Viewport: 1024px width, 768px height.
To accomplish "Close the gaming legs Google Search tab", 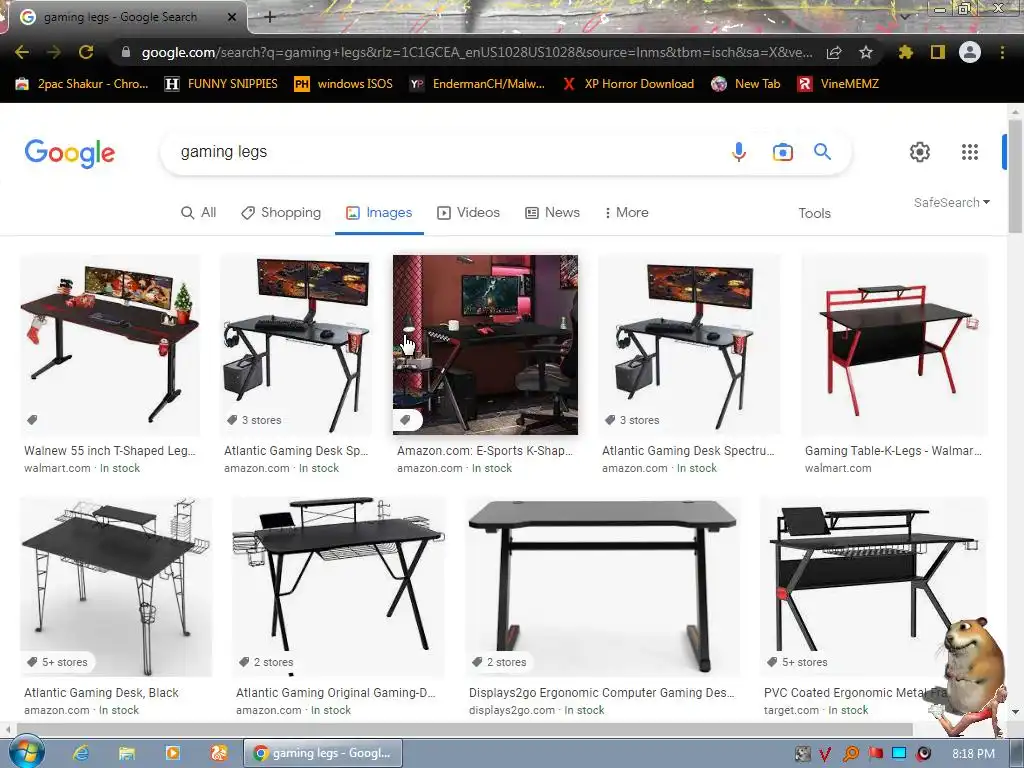I will point(231,17).
